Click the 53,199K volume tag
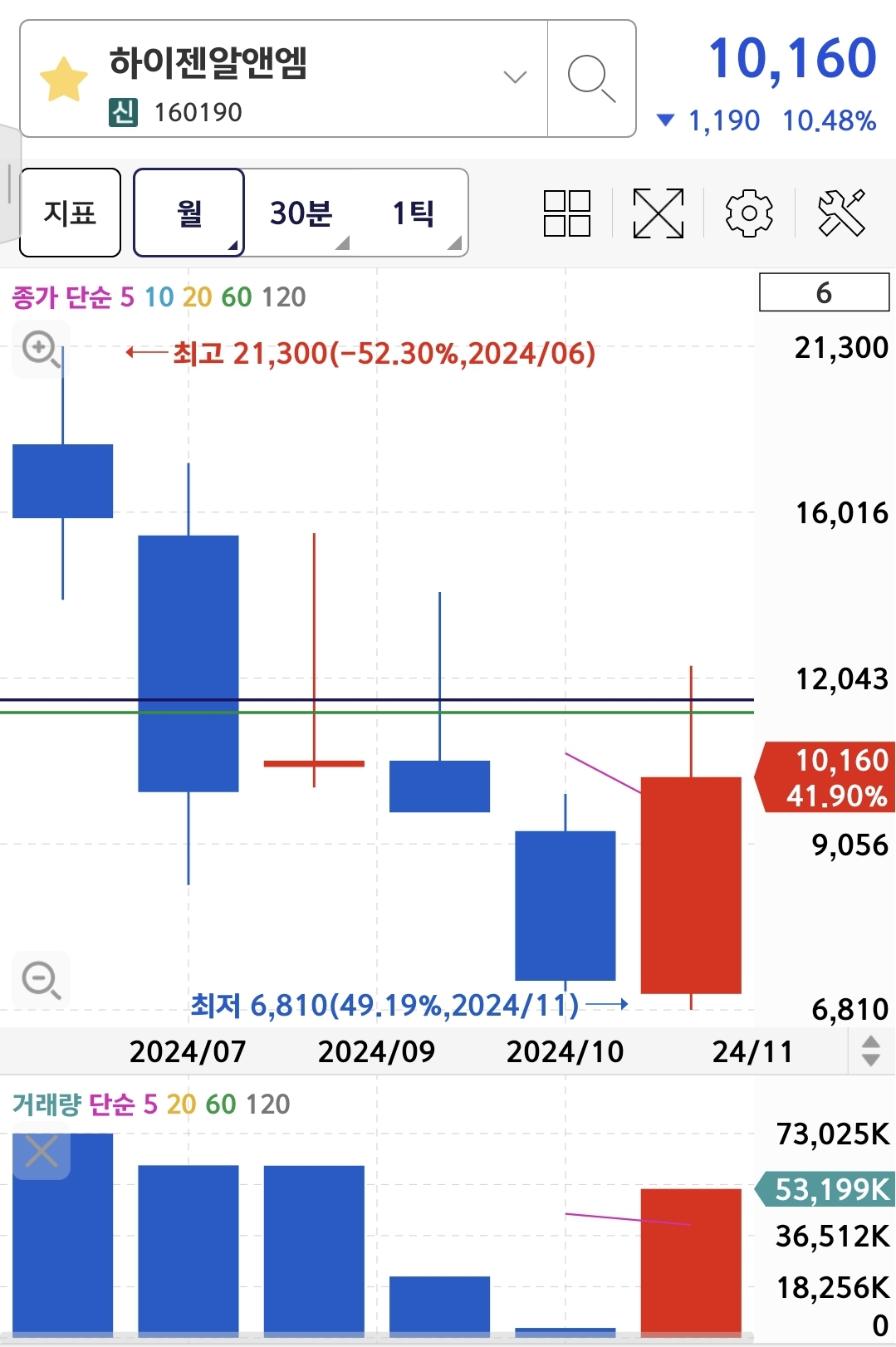The width and height of the screenshot is (896, 1347). [825, 1189]
